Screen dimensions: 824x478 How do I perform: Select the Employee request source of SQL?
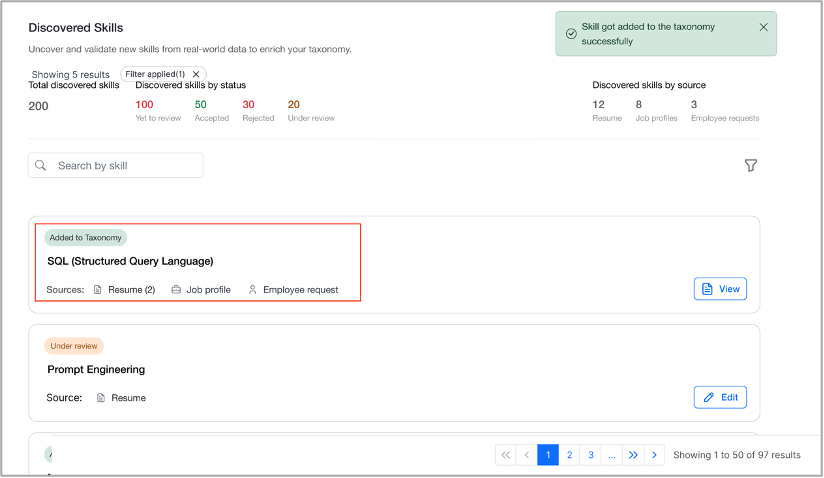(x=293, y=289)
